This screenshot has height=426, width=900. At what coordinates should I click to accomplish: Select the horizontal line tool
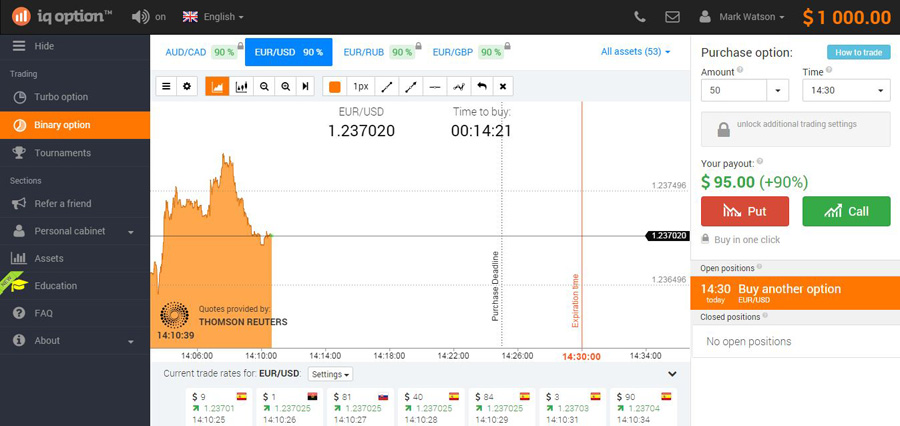(435, 86)
